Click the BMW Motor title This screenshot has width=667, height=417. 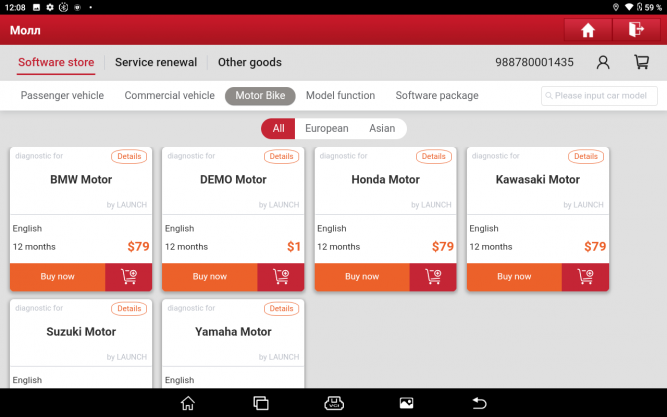[81, 180]
